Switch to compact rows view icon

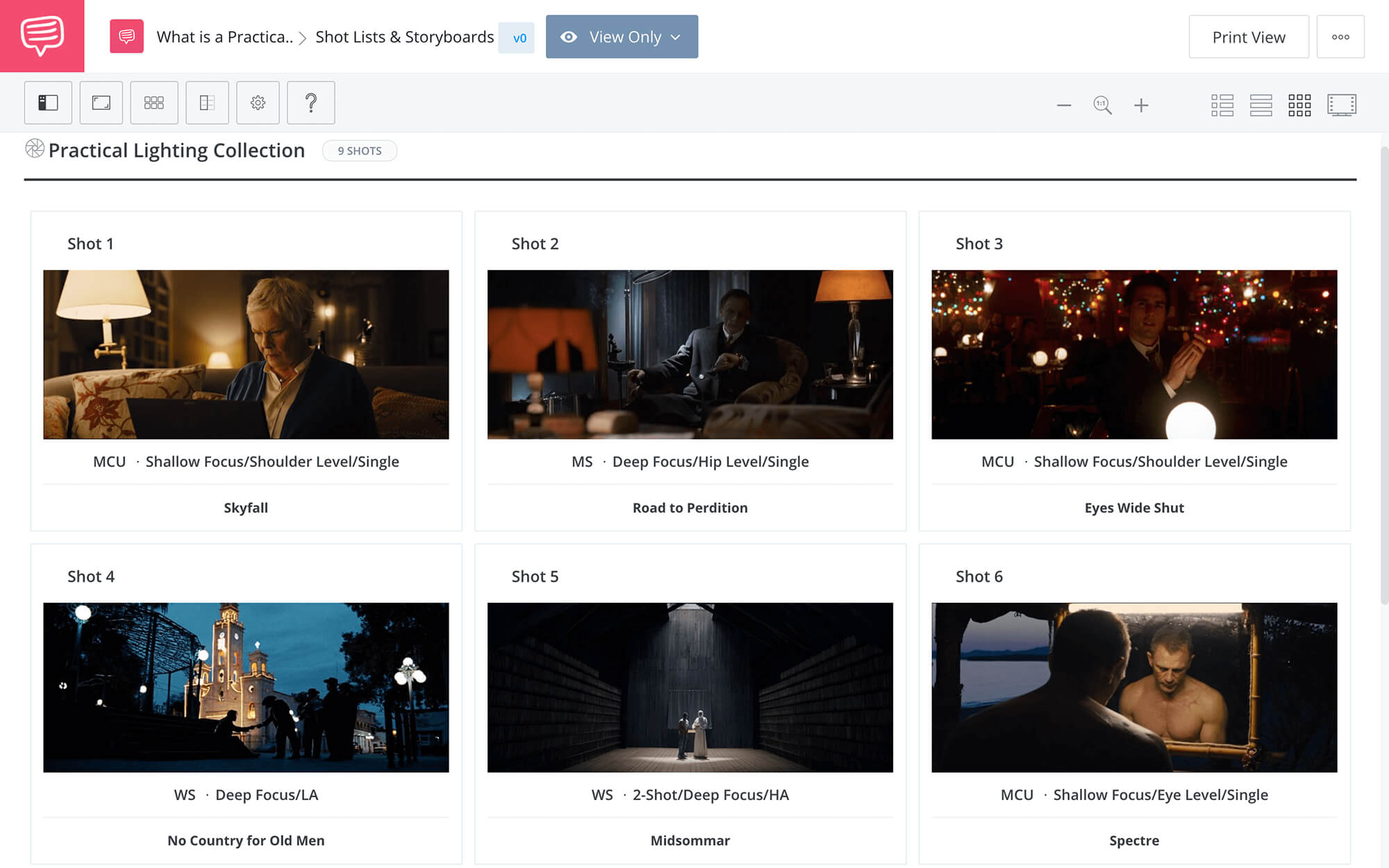click(1261, 106)
